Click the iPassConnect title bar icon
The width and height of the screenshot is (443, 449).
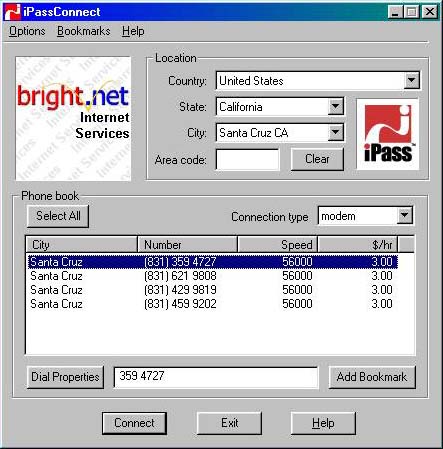[x=13, y=12]
